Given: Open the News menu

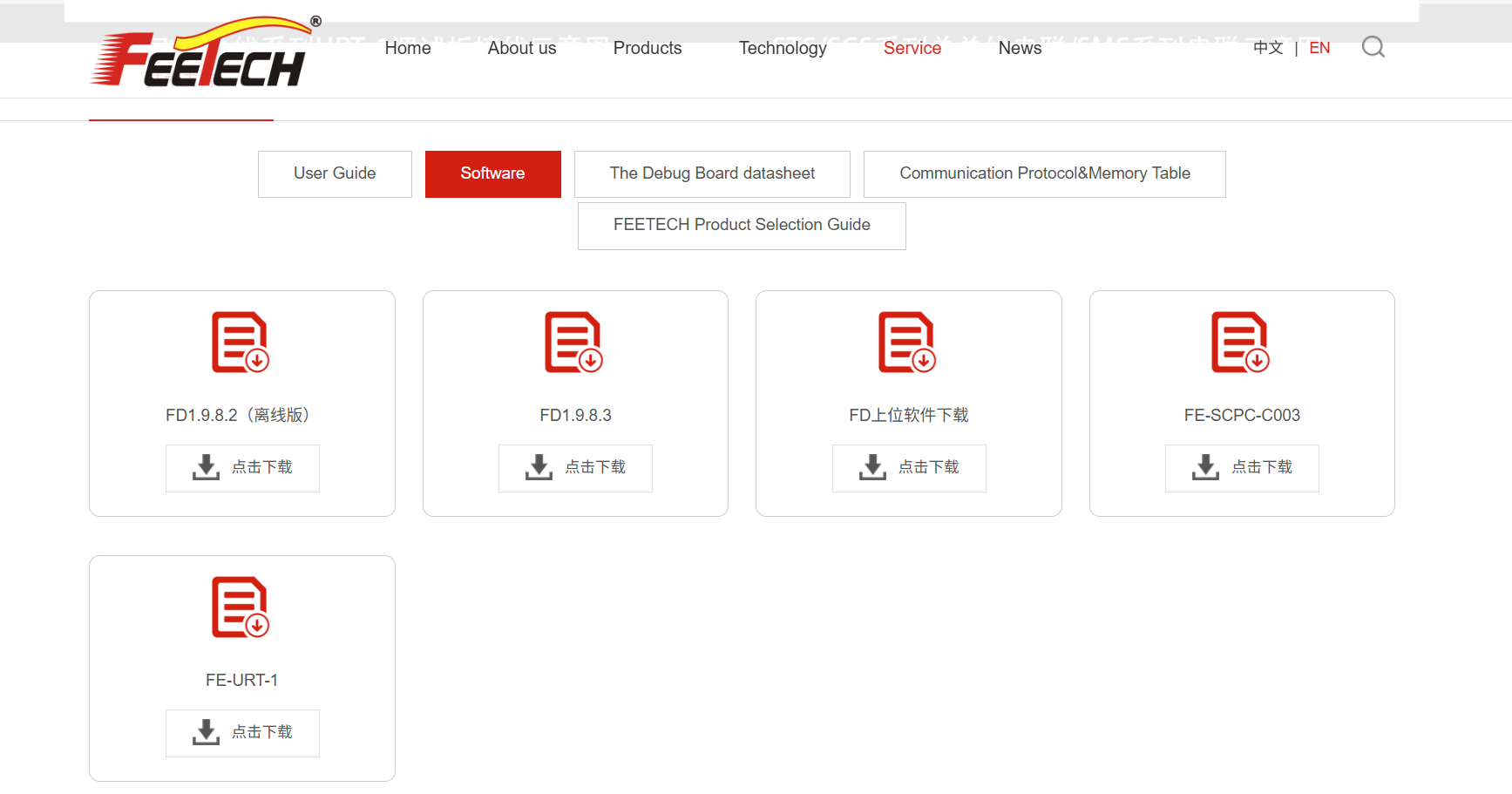Looking at the screenshot, I should click(1020, 48).
